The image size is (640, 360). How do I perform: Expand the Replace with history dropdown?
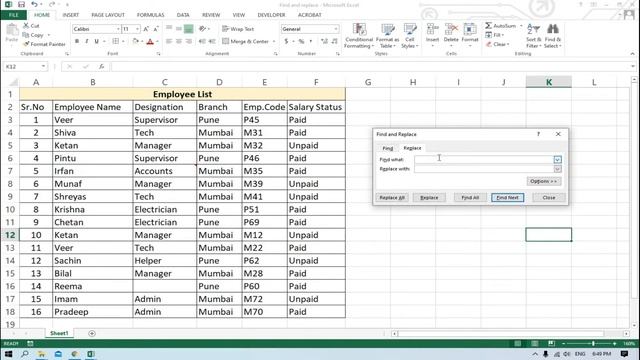[558, 169]
